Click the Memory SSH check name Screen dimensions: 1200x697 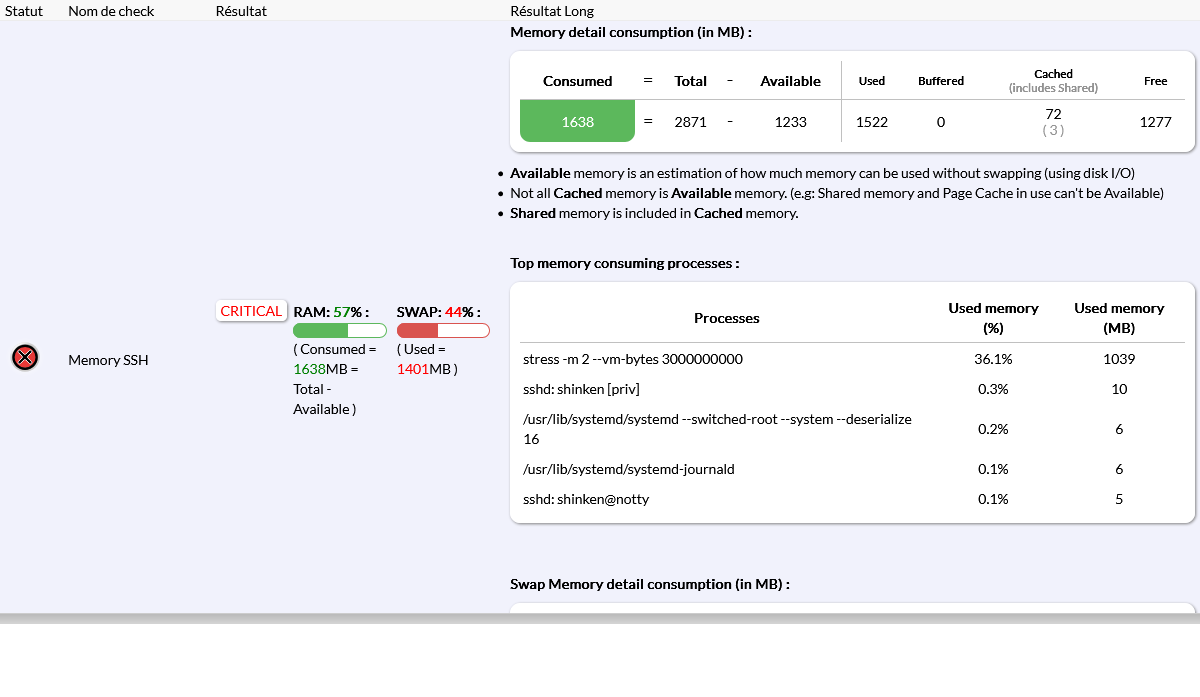coord(108,360)
